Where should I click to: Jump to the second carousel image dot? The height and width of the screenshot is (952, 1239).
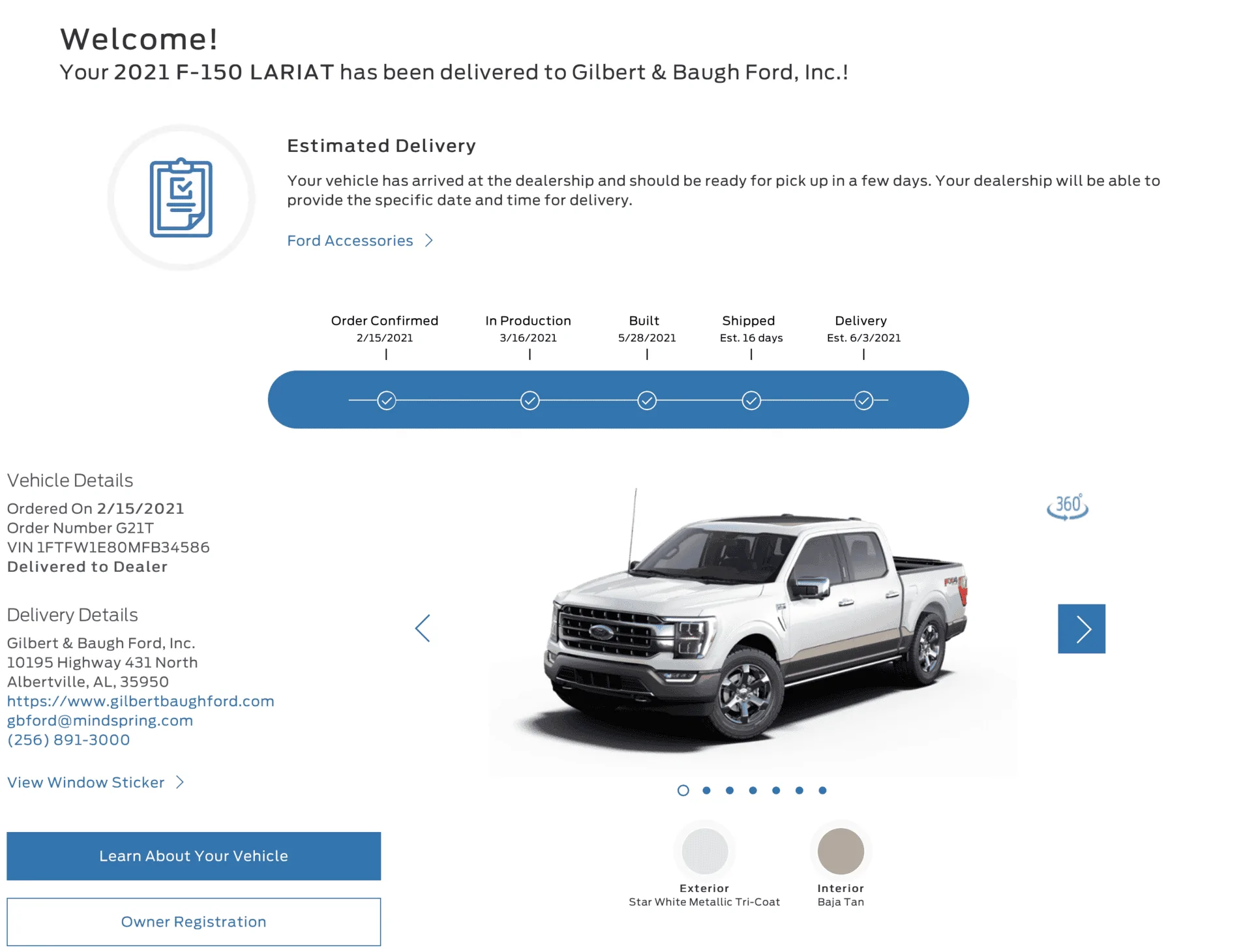(x=706, y=790)
